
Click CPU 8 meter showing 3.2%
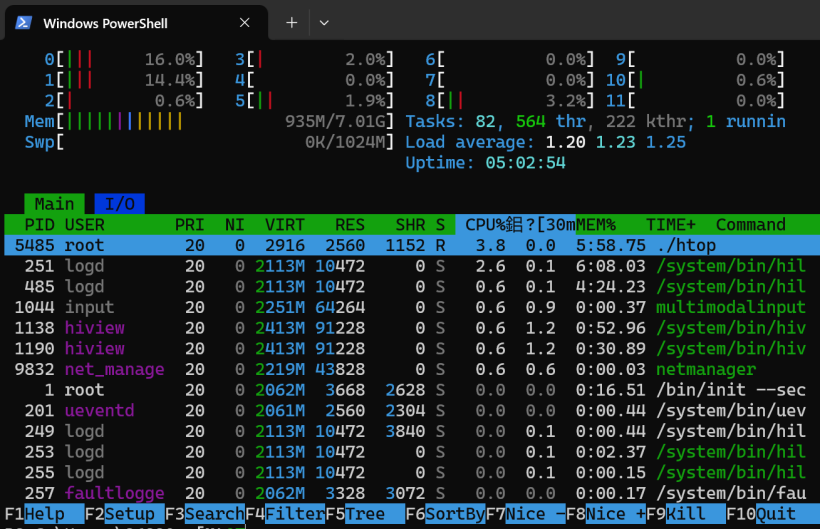(510, 100)
